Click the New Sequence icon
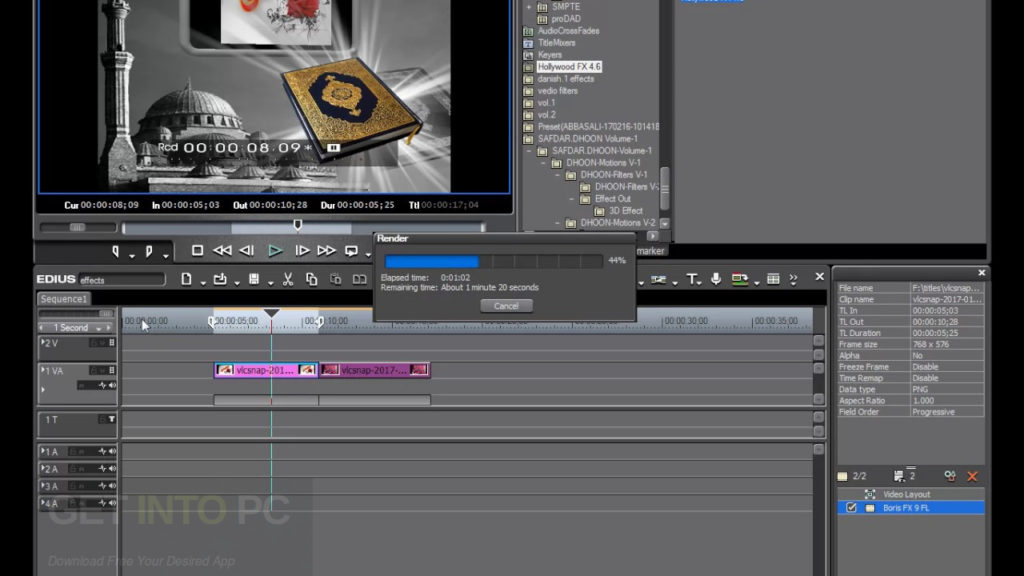This screenshot has width=1024, height=576. (x=186, y=279)
